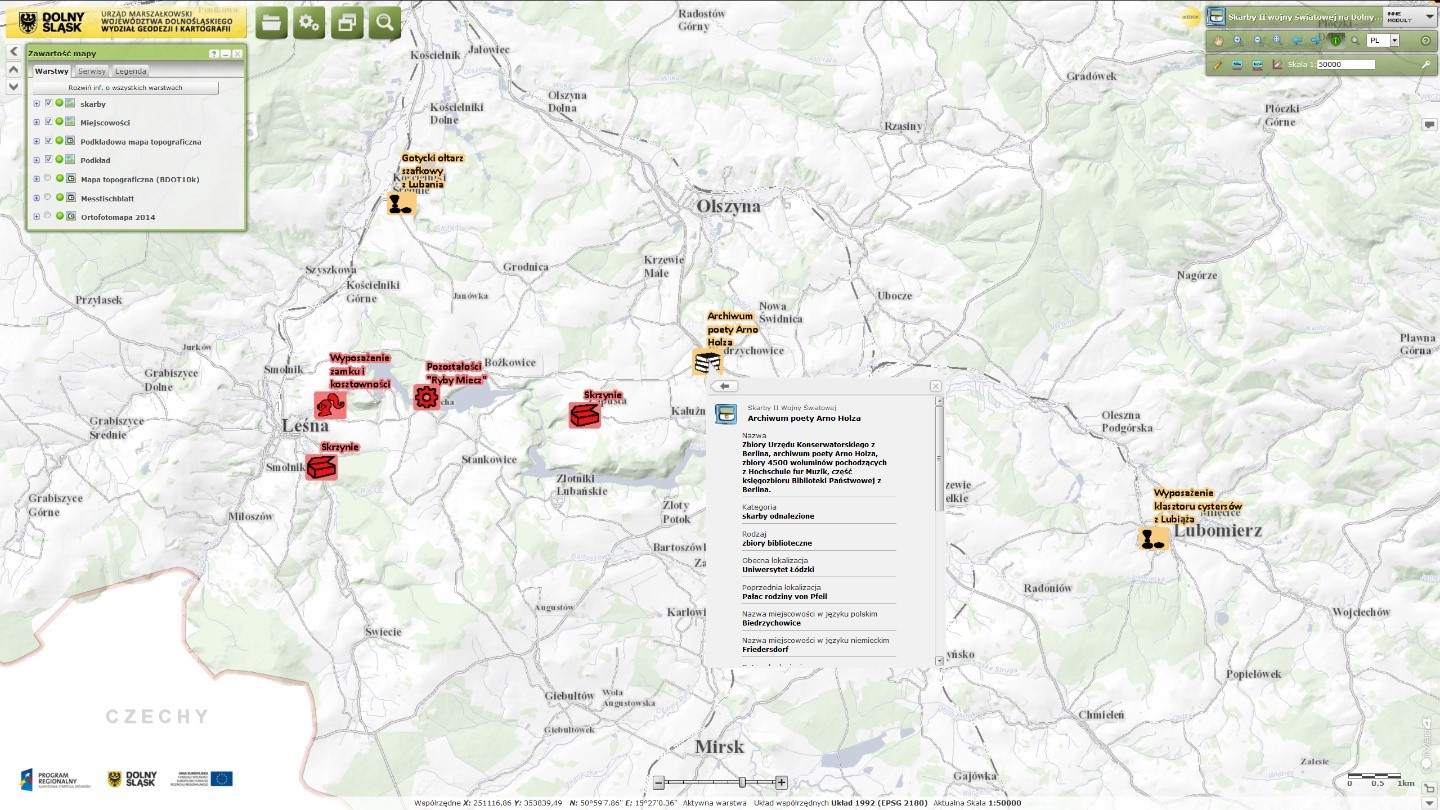The width and height of the screenshot is (1440, 810).
Task: Click the print icon in the top-left toolbar
Action: 347,21
